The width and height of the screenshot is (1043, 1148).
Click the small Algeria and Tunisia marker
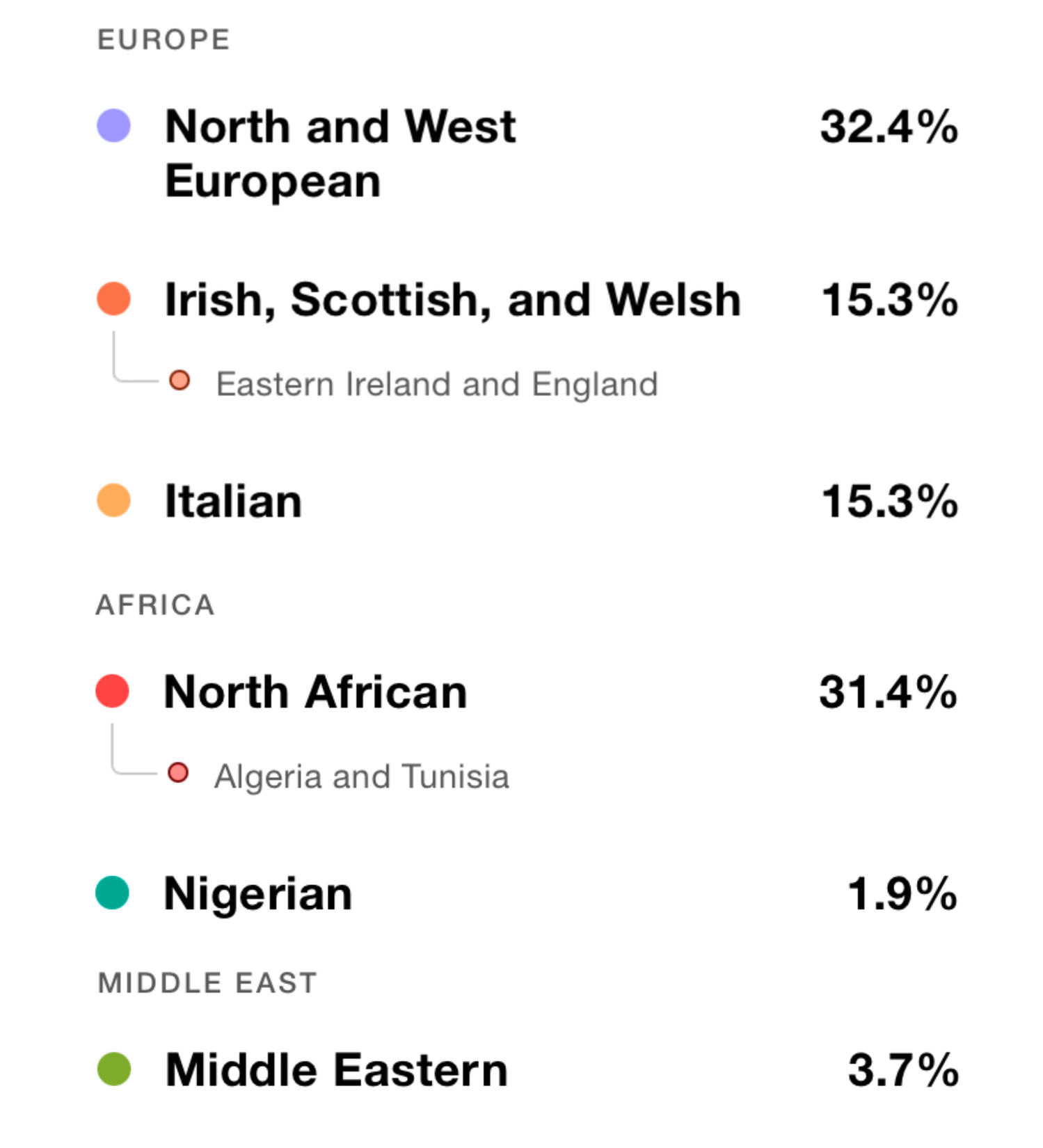pyautogui.click(x=178, y=773)
